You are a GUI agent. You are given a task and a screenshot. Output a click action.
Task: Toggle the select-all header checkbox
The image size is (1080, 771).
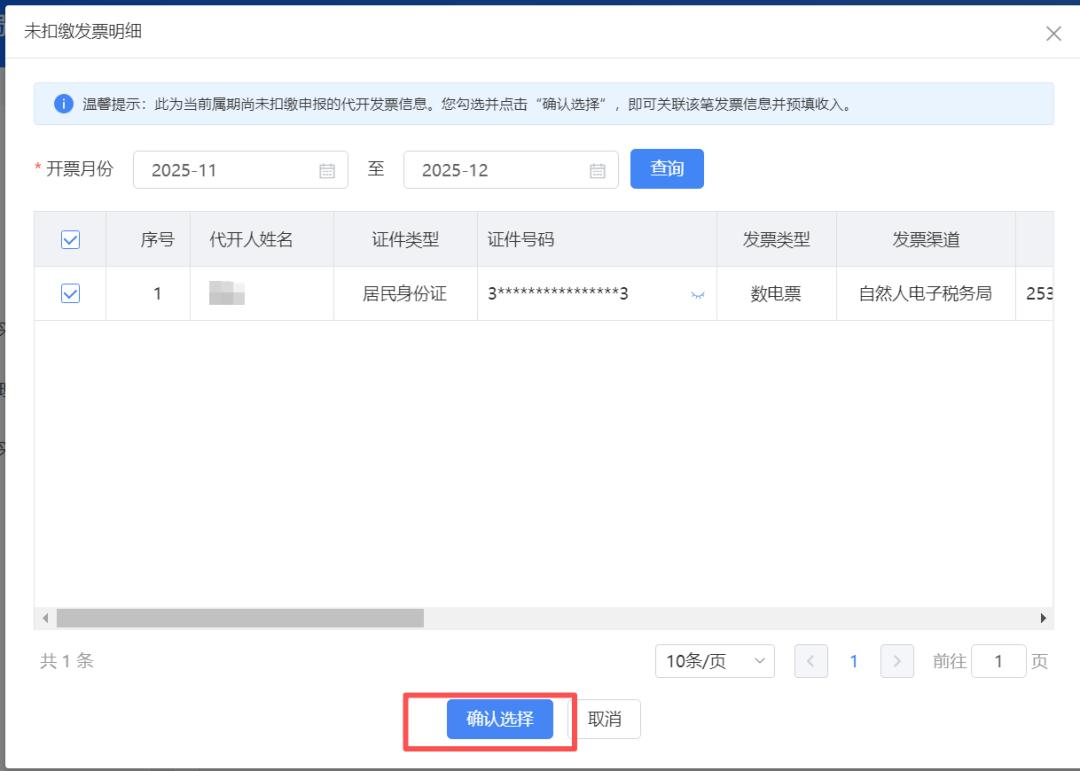[70, 239]
